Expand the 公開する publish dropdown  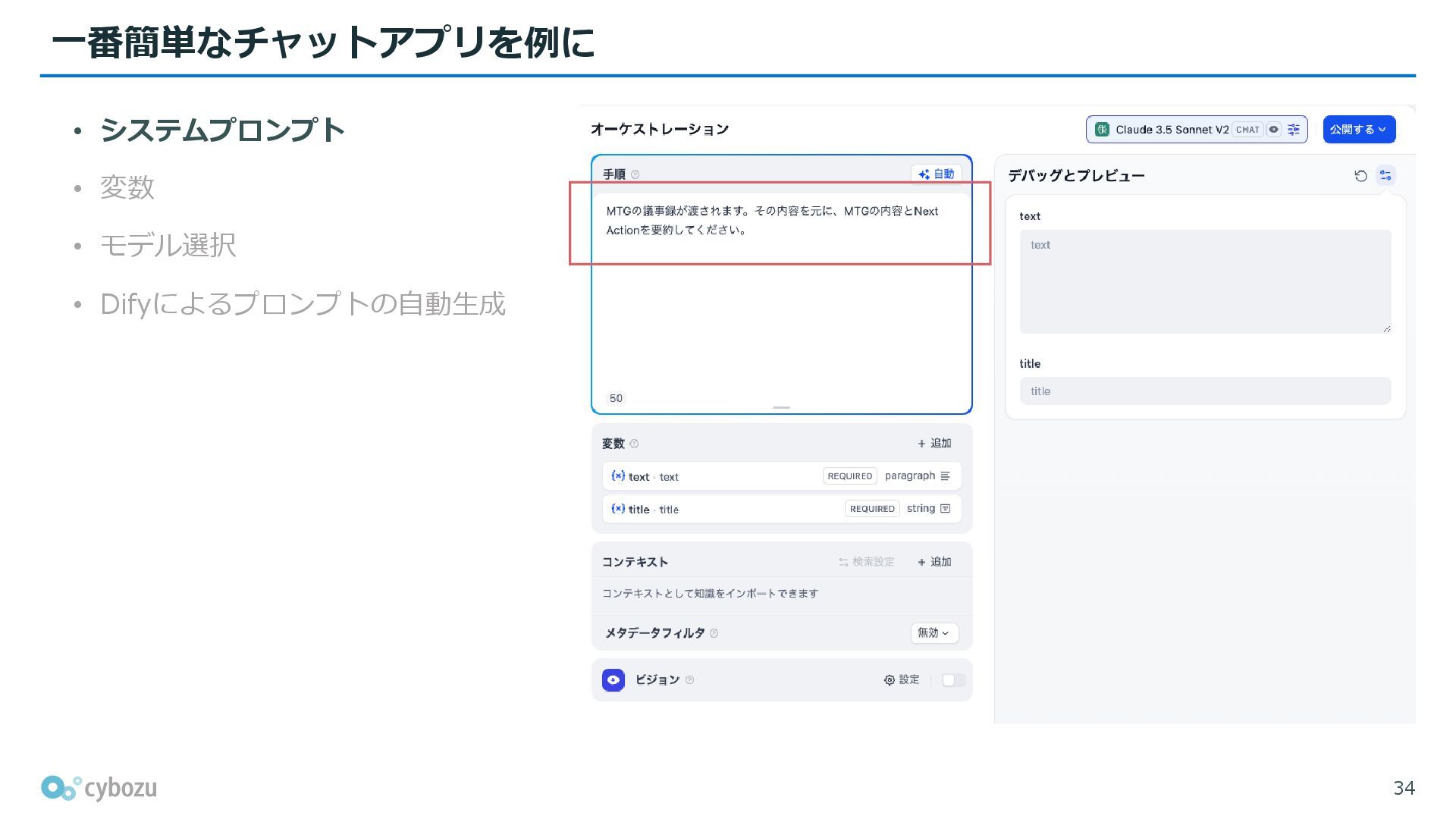[1359, 130]
